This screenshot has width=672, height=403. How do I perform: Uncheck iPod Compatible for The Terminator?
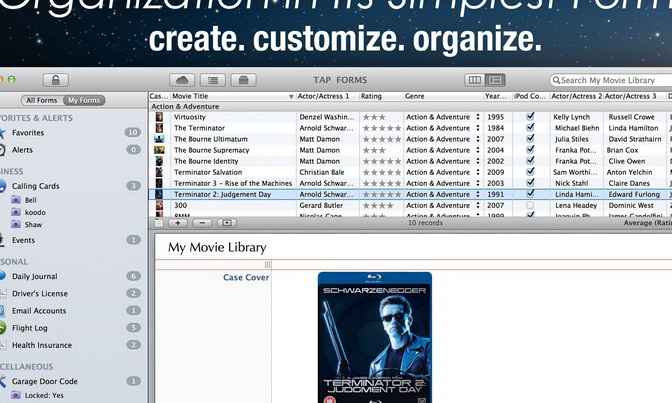(x=530, y=127)
